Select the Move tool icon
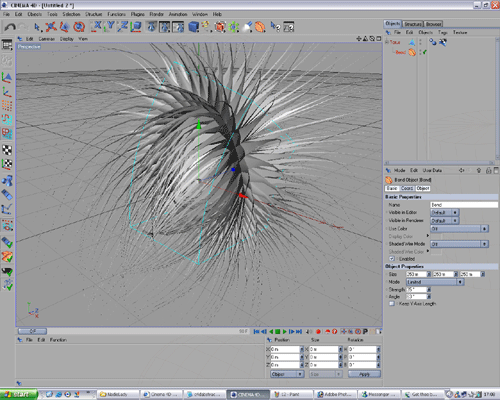The width and height of the screenshot is (500, 400). 51,27
